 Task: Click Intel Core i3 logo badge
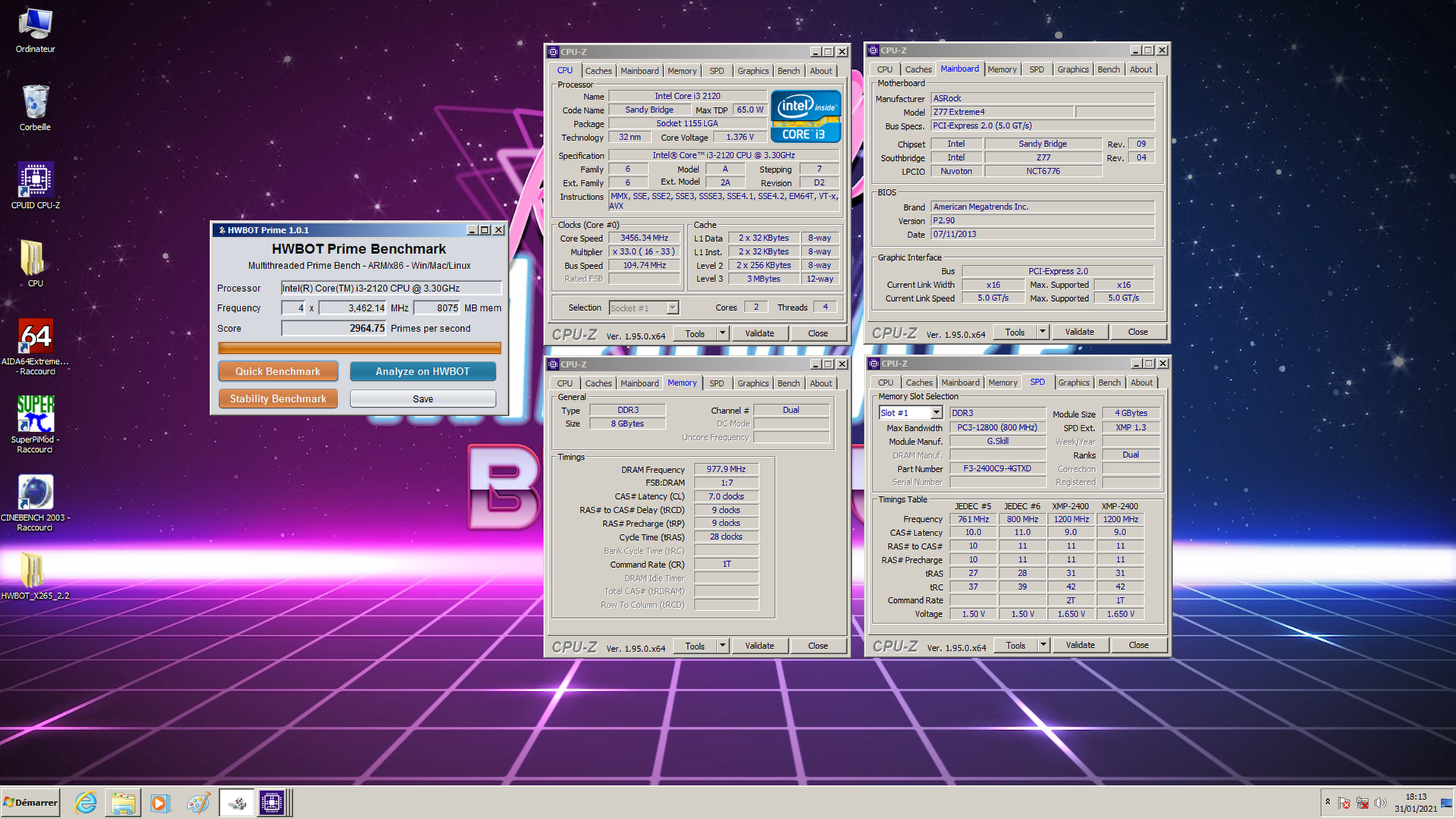click(x=805, y=116)
